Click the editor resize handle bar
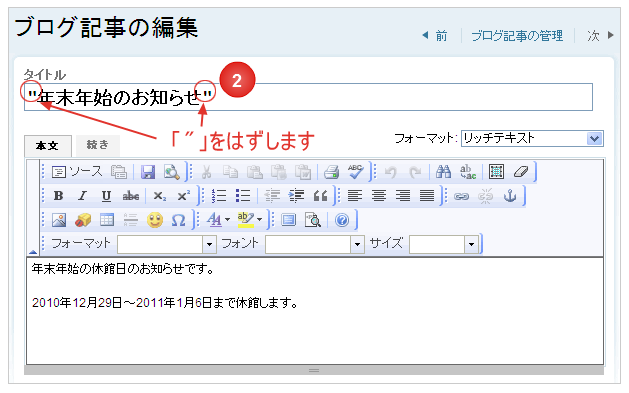 click(314, 370)
